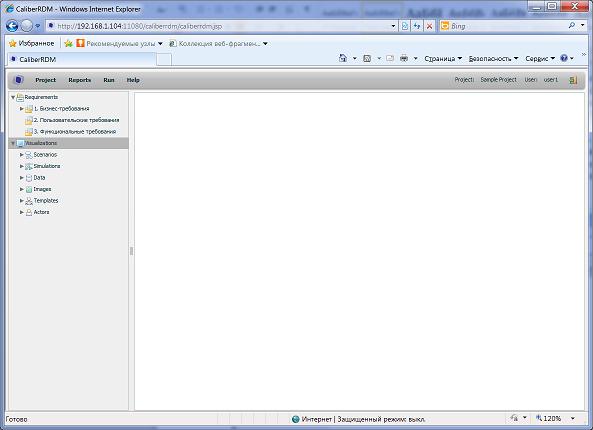Click the Data icon in tree
The image size is (593, 430).
click(x=29, y=178)
